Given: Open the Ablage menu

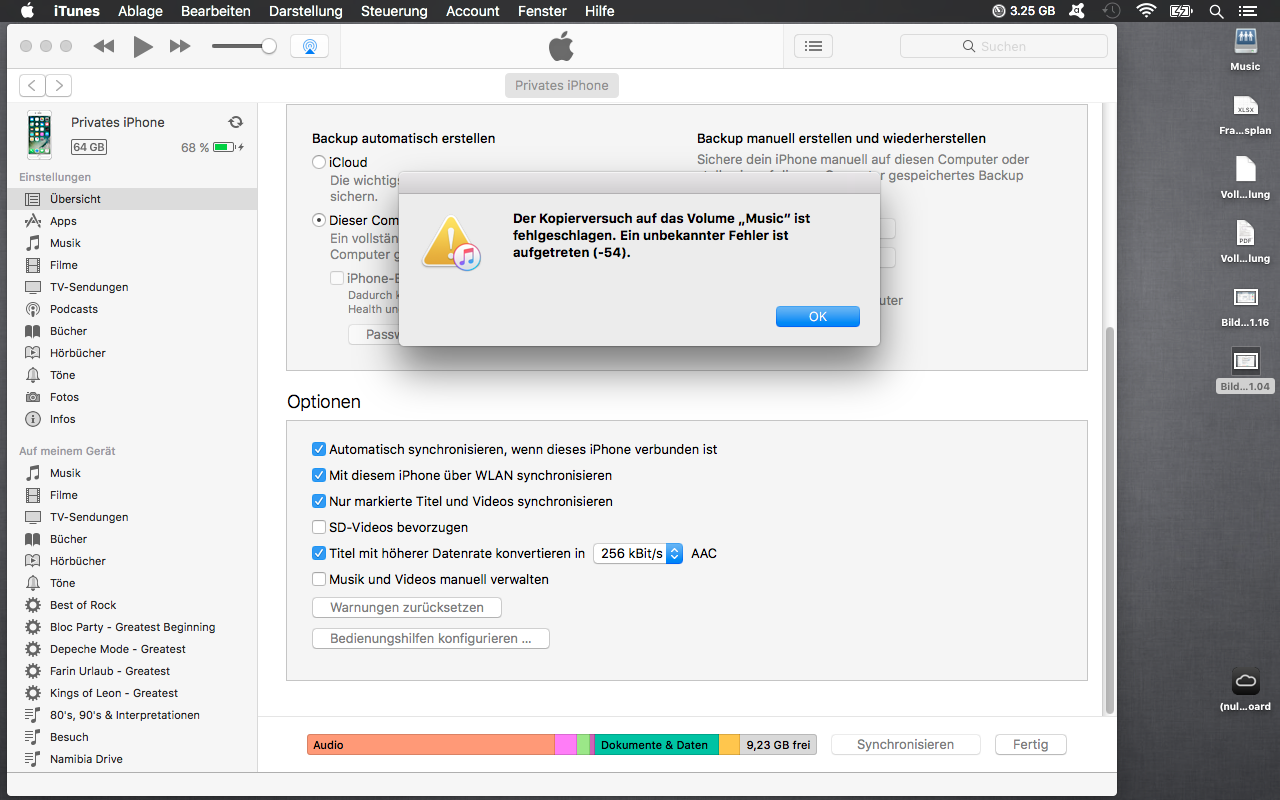Looking at the screenshot, I should pos(140,11).
